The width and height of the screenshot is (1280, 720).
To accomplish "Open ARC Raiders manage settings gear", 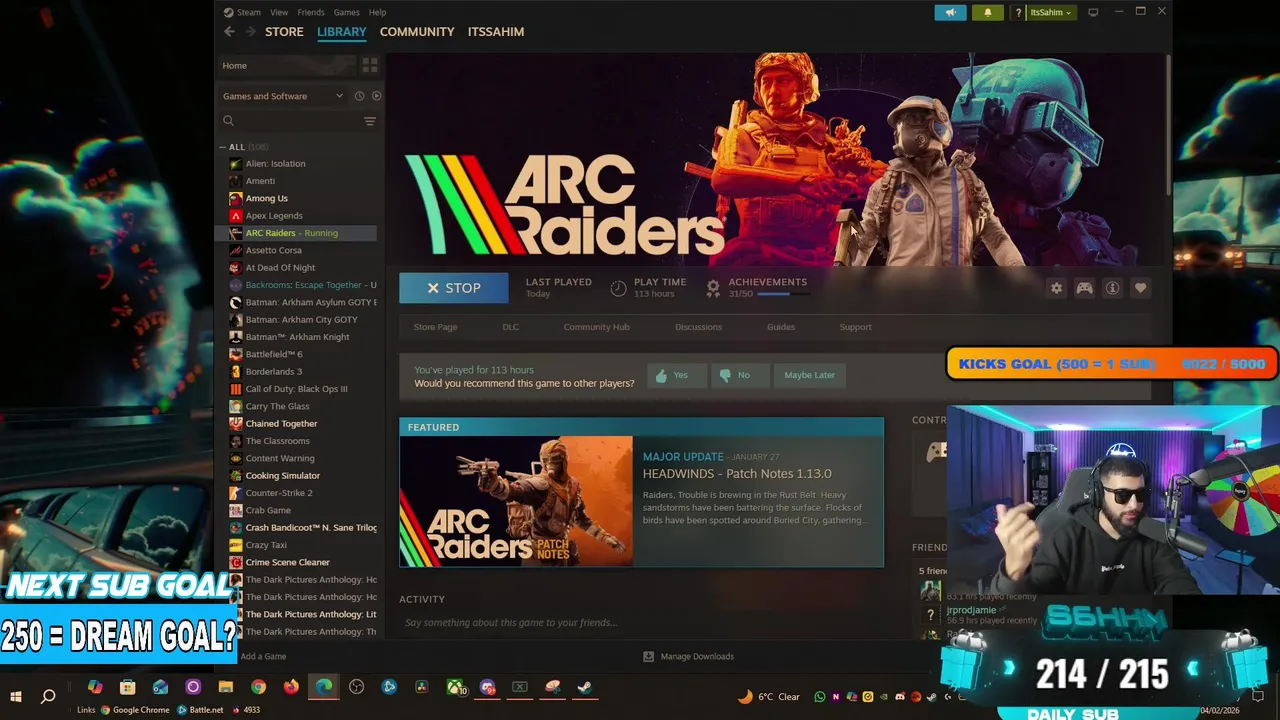I will pyautogui.click(x=1056, y=288).
